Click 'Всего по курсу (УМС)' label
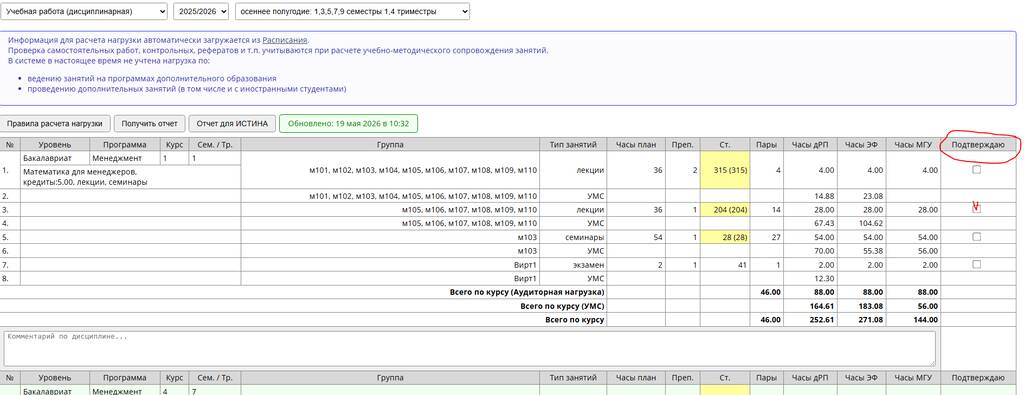The image size is (1024, 395). click(x=562, y=306)
